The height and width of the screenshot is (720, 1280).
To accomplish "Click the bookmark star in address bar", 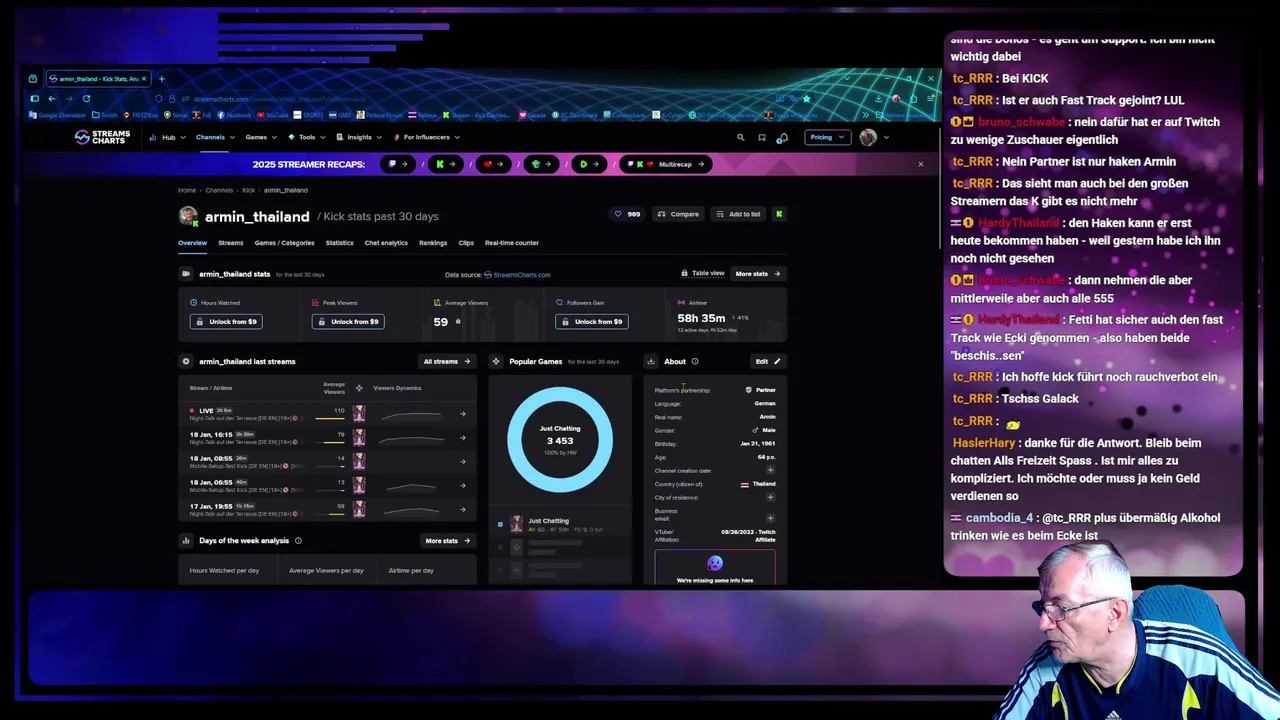I will (x=806, y=98).
